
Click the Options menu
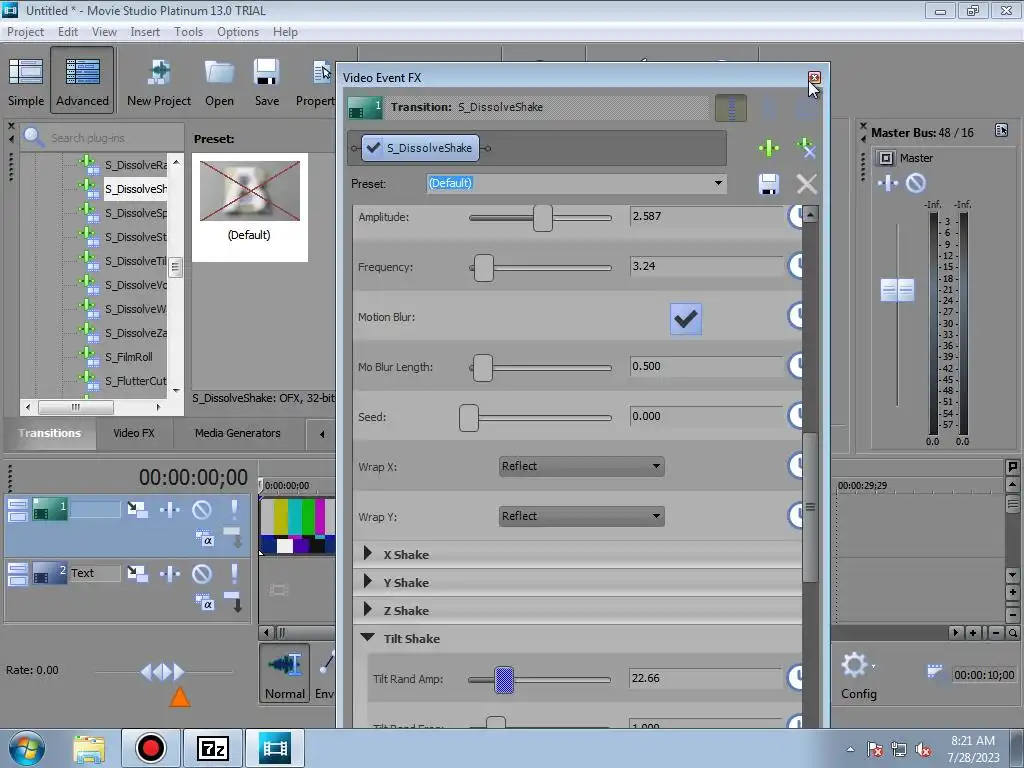click(238, 32)
